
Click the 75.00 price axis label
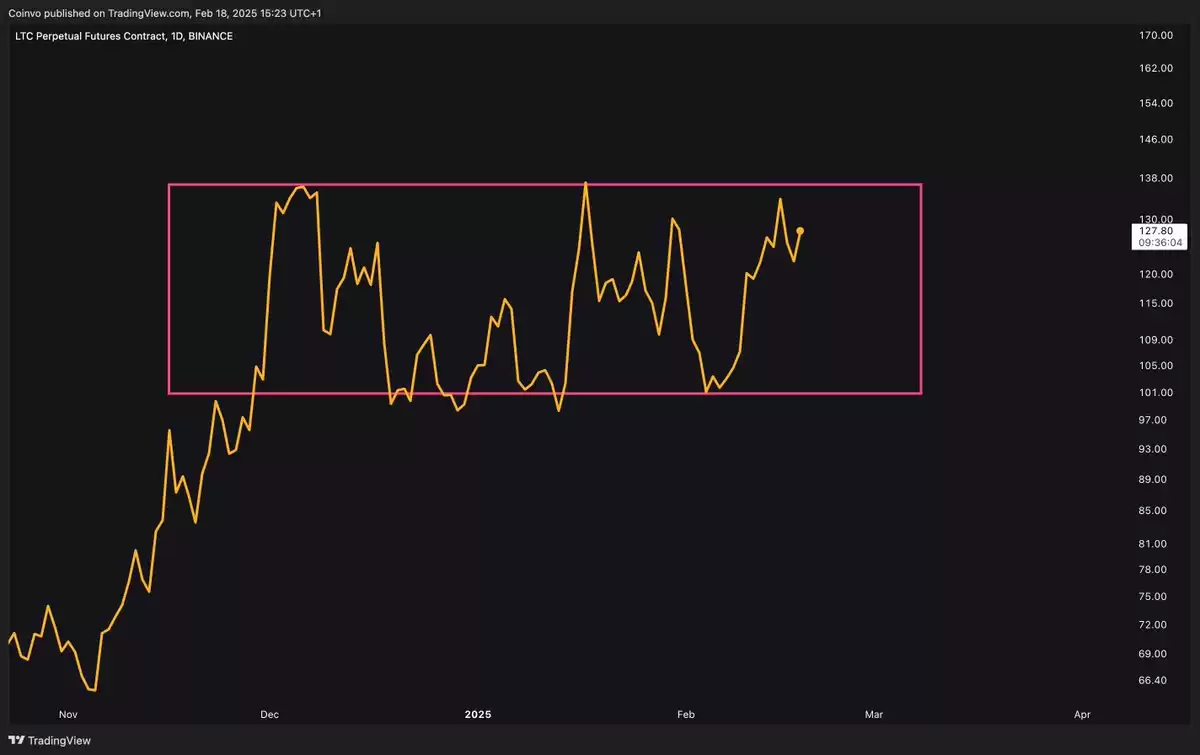1155,596
